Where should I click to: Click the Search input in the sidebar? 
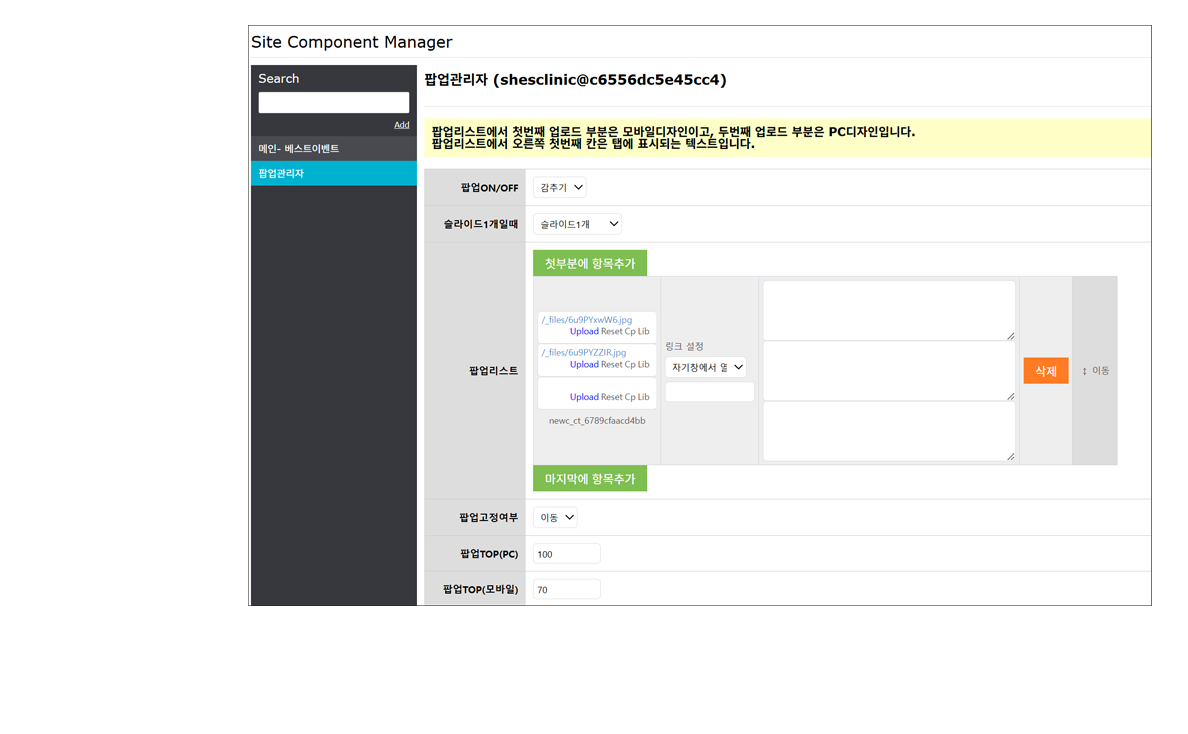coord(333,102)
